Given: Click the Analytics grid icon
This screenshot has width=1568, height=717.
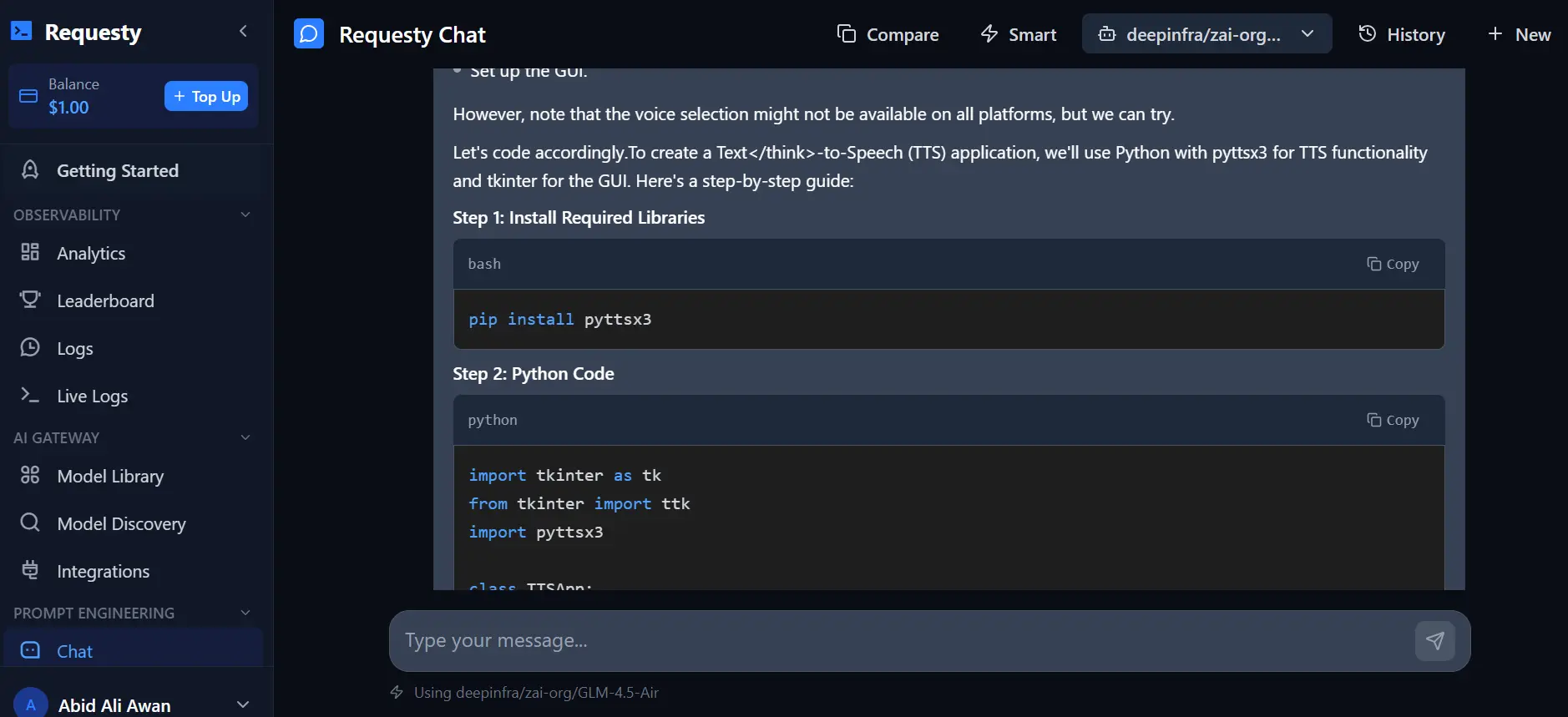Looking at the screenshot, I should [x=30, y=252].
